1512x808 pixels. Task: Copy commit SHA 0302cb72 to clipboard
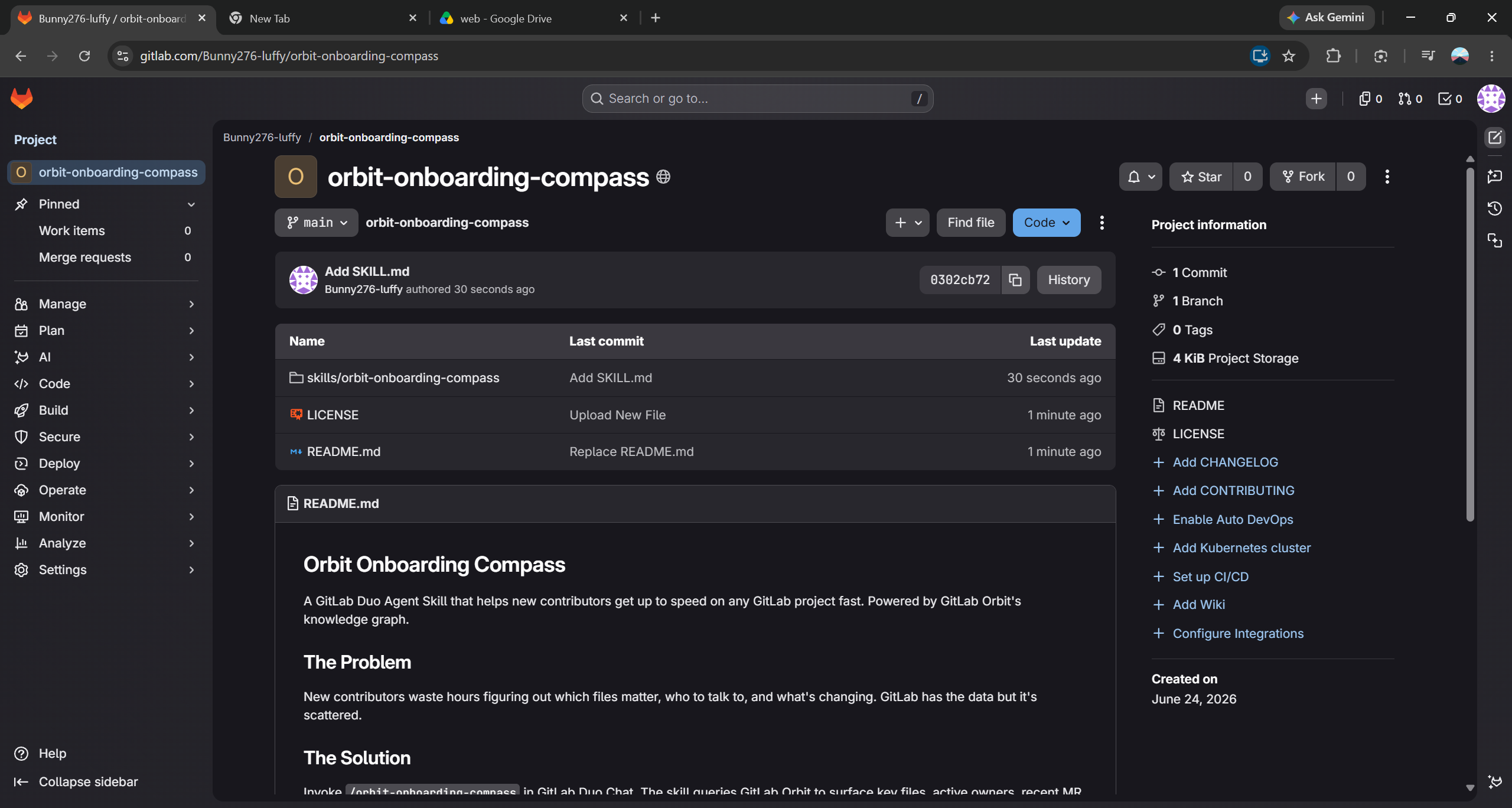tap(1015, 280)
